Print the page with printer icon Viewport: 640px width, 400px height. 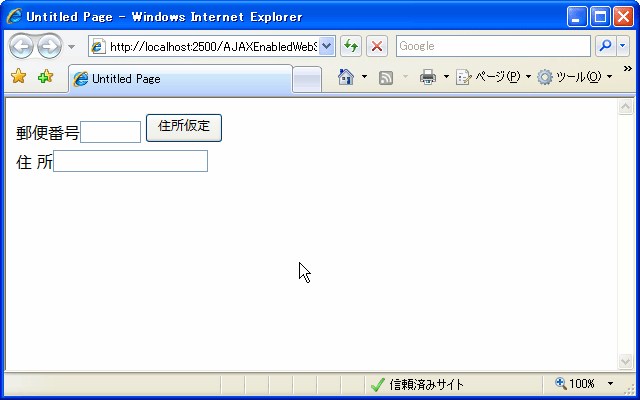pyautogui.click(x=428, y=77)
